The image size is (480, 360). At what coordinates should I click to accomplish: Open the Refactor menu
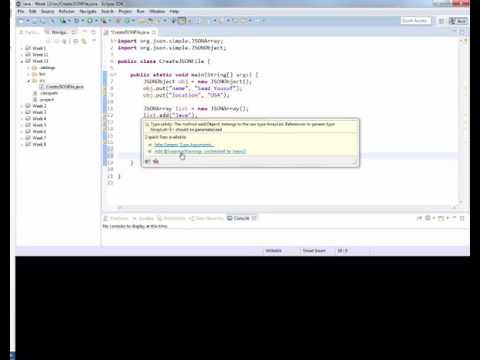point(67,11)
